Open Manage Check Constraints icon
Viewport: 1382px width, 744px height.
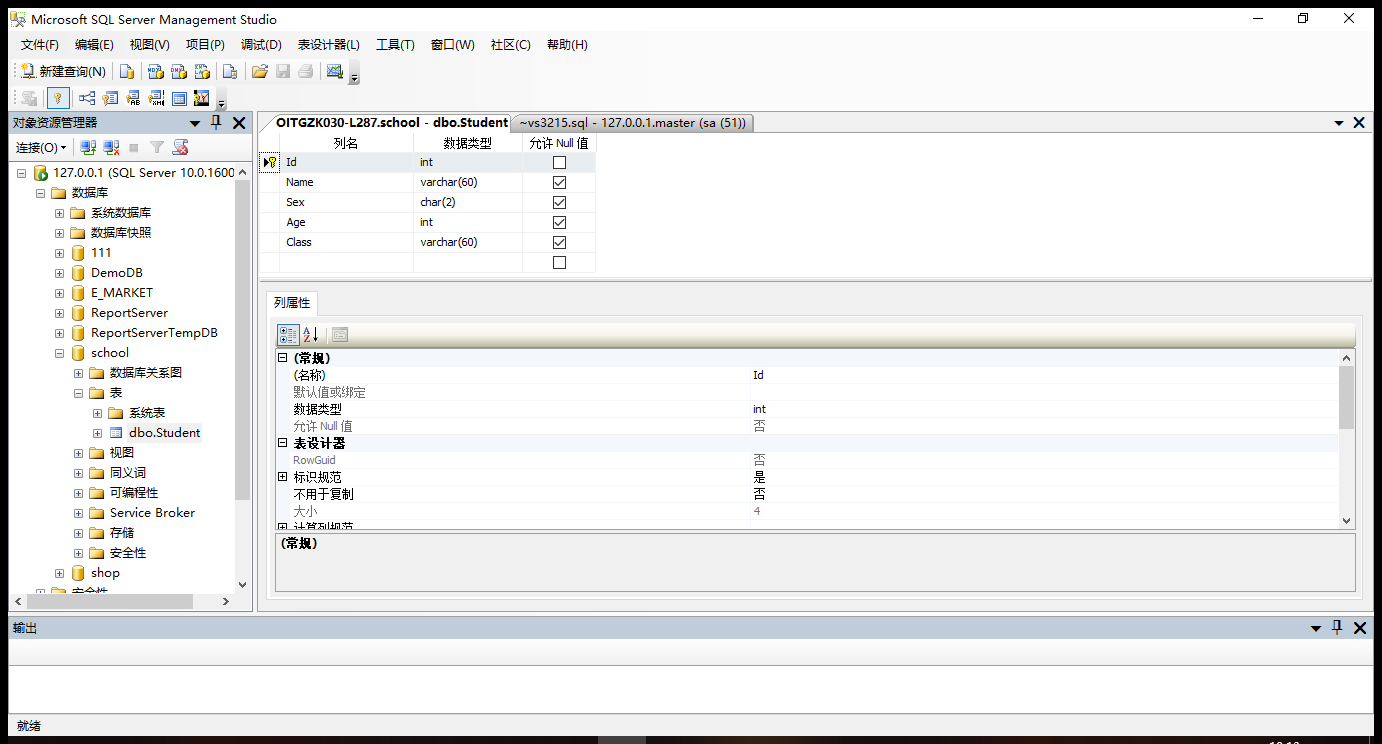tap(180, 98)
